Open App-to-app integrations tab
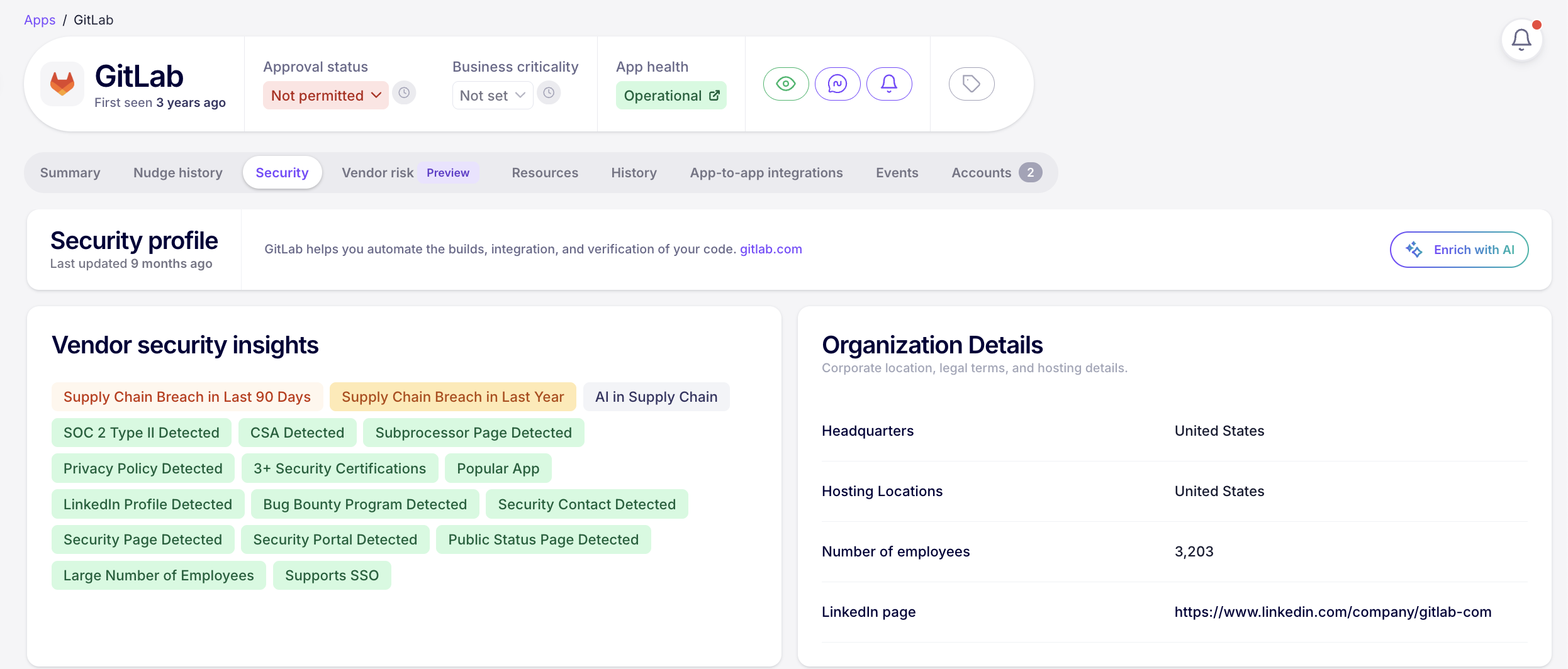The image size is (1568, 669). tap(766, 173)
